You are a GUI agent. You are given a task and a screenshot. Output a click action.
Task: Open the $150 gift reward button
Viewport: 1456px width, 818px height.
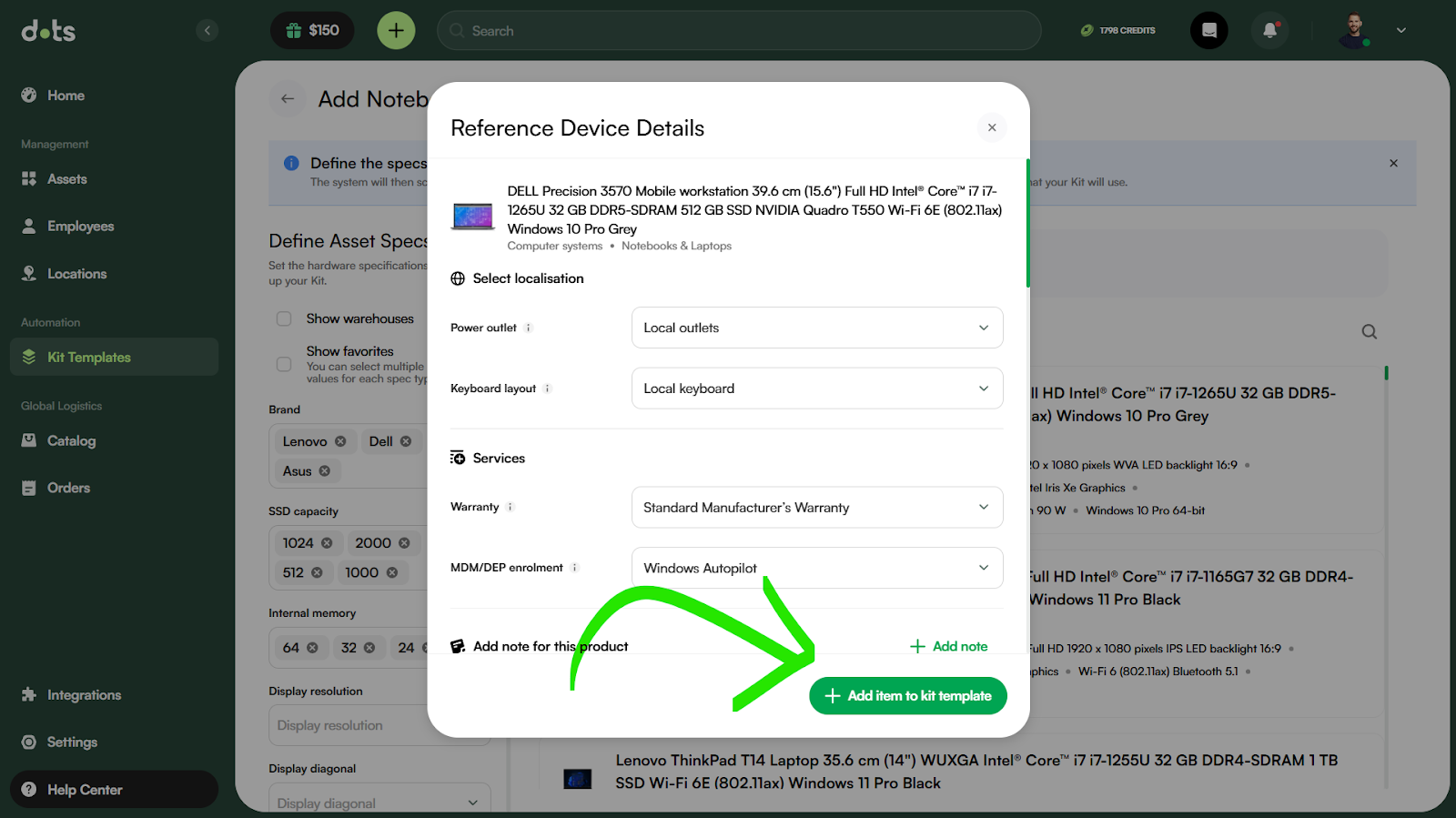312,31
